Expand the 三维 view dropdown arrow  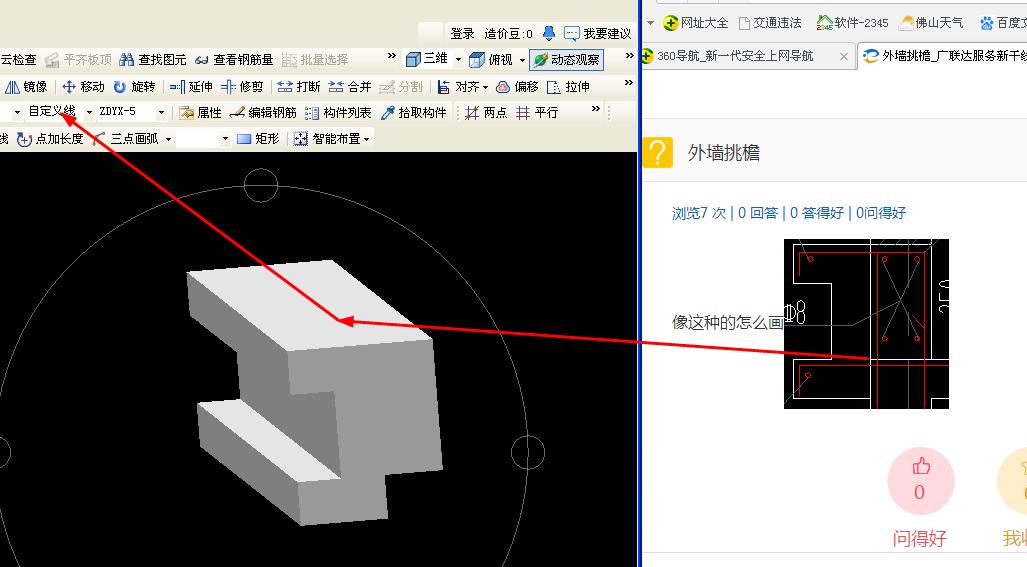click(x=458, y=60)
